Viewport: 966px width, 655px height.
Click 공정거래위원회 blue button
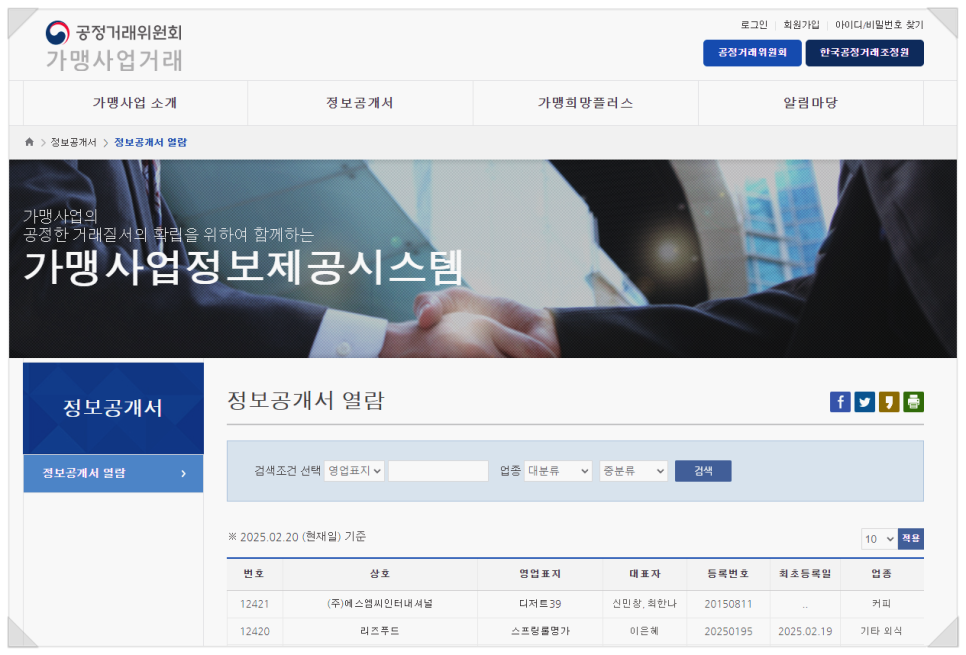click(752, 53)
